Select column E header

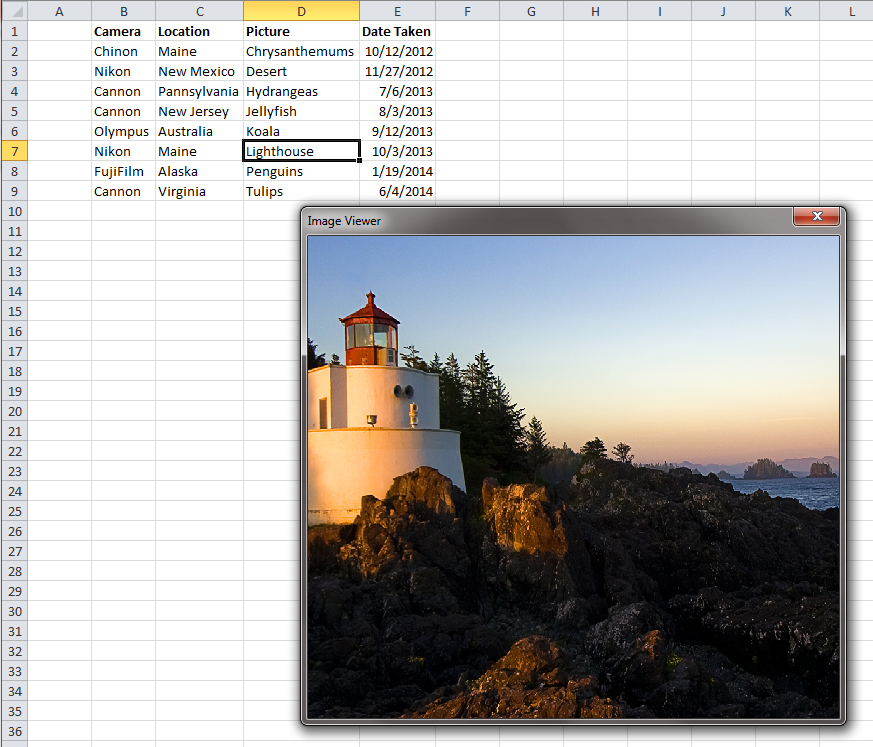pos(398,11)
